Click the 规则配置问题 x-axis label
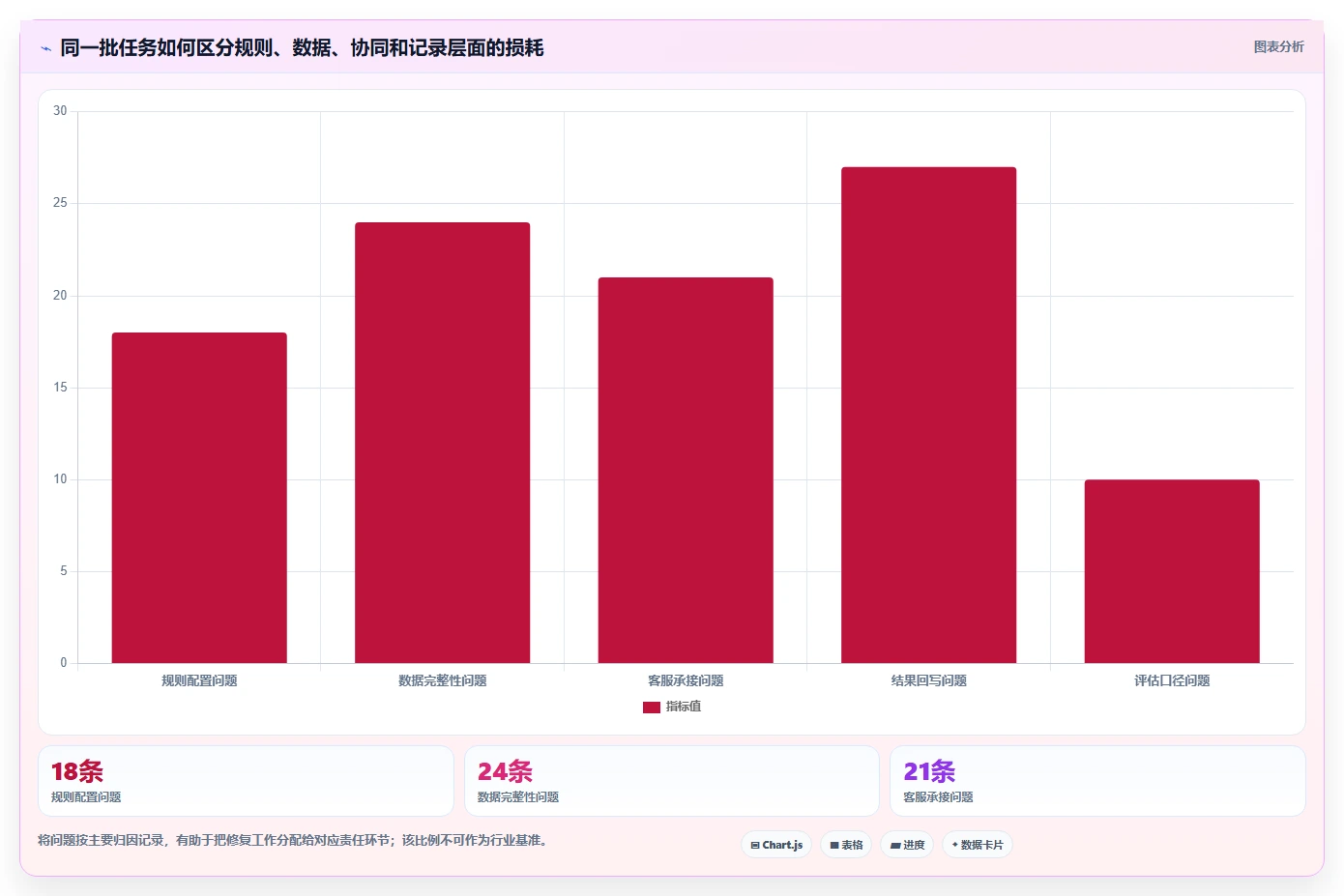 199,680
